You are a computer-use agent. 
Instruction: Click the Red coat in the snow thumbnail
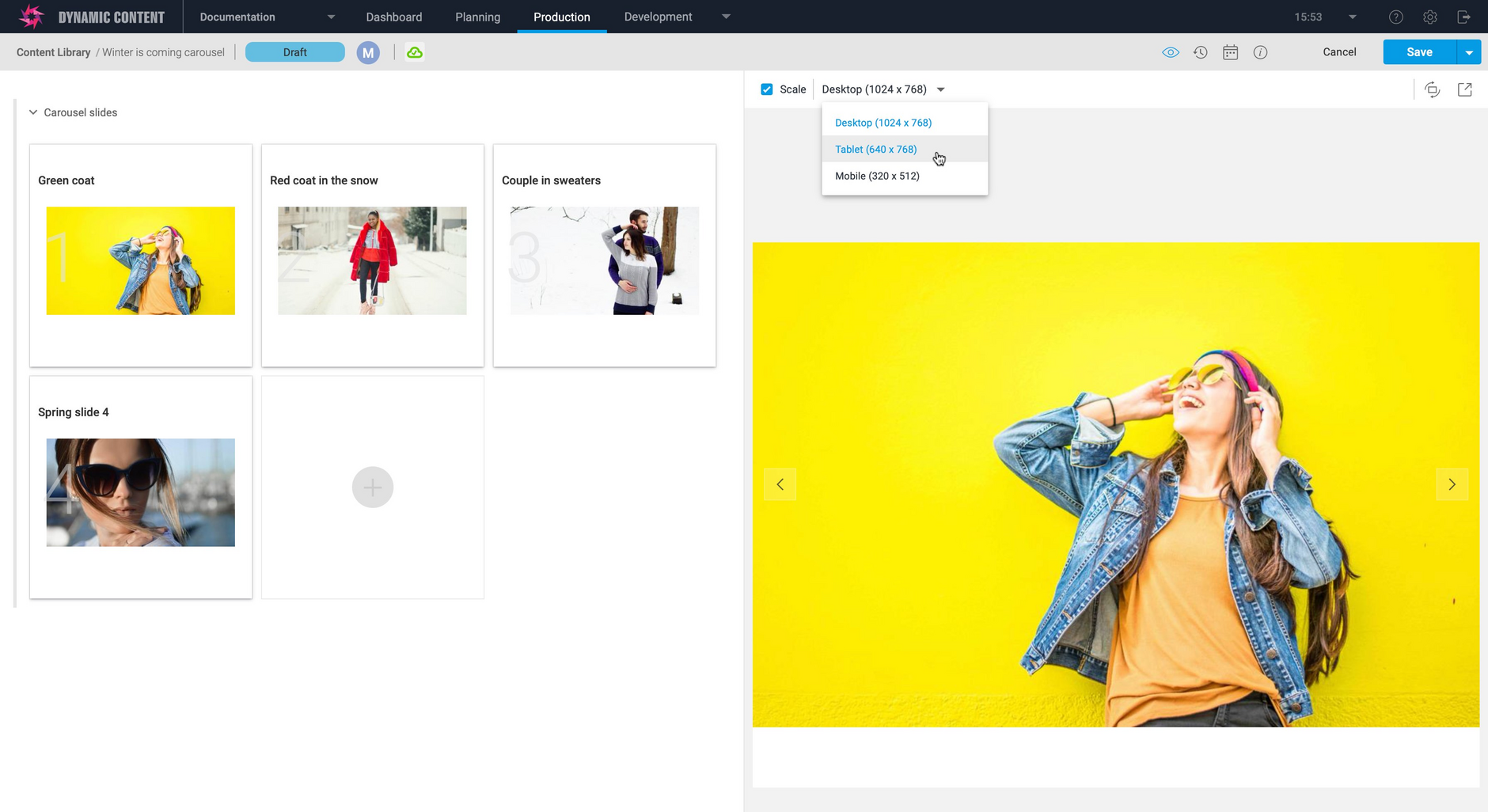372,260
